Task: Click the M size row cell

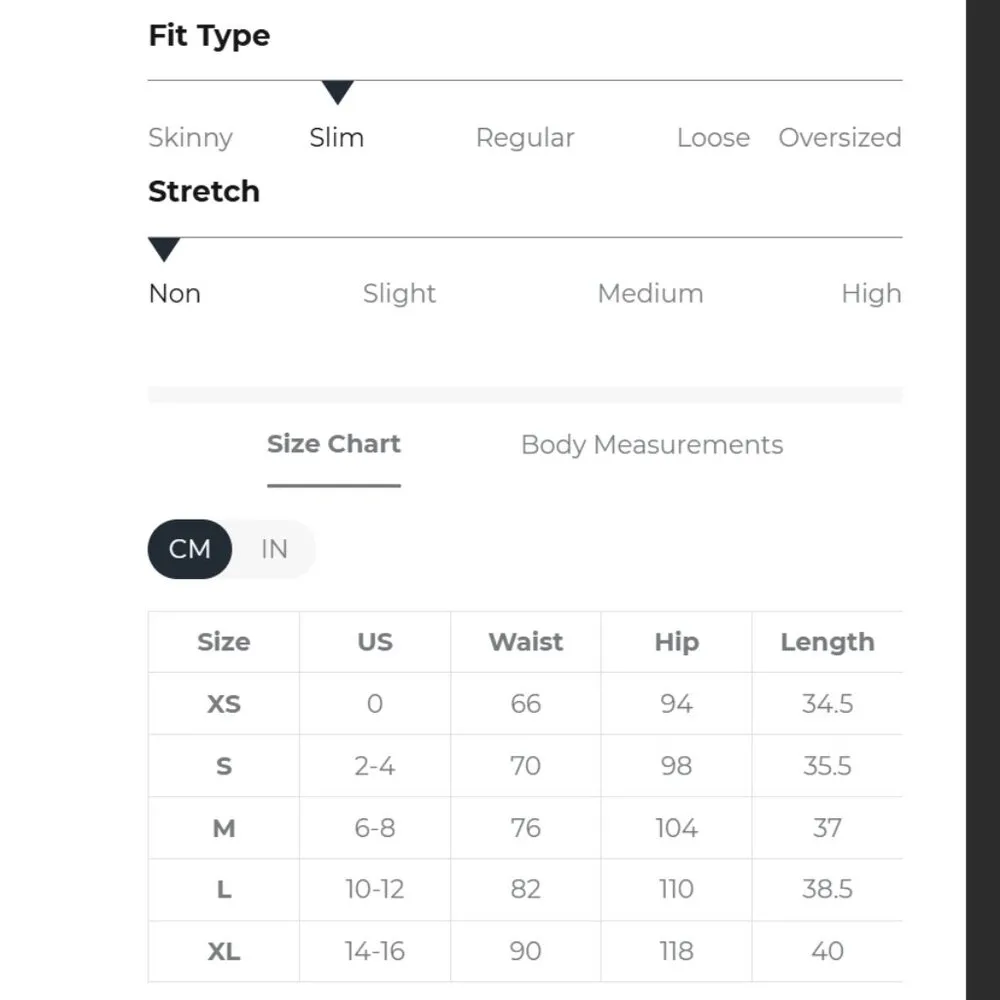Action: coord(224,828)
